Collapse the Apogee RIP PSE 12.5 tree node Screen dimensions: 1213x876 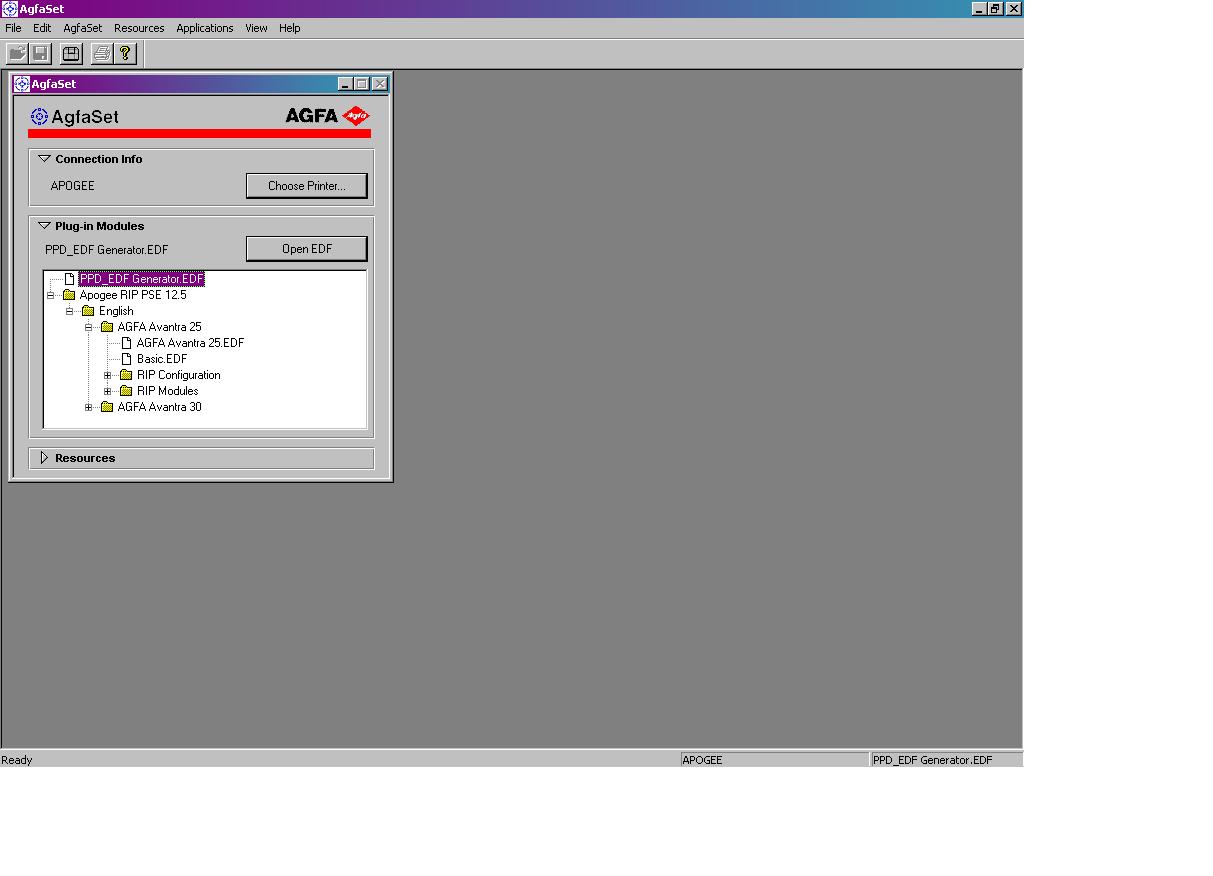(50, 295)
